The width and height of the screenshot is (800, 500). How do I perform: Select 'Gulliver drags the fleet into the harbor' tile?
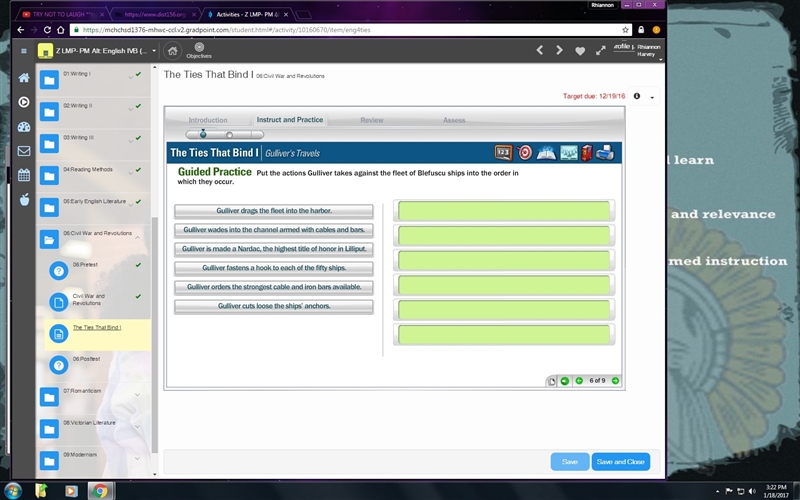tap(274, 211)
